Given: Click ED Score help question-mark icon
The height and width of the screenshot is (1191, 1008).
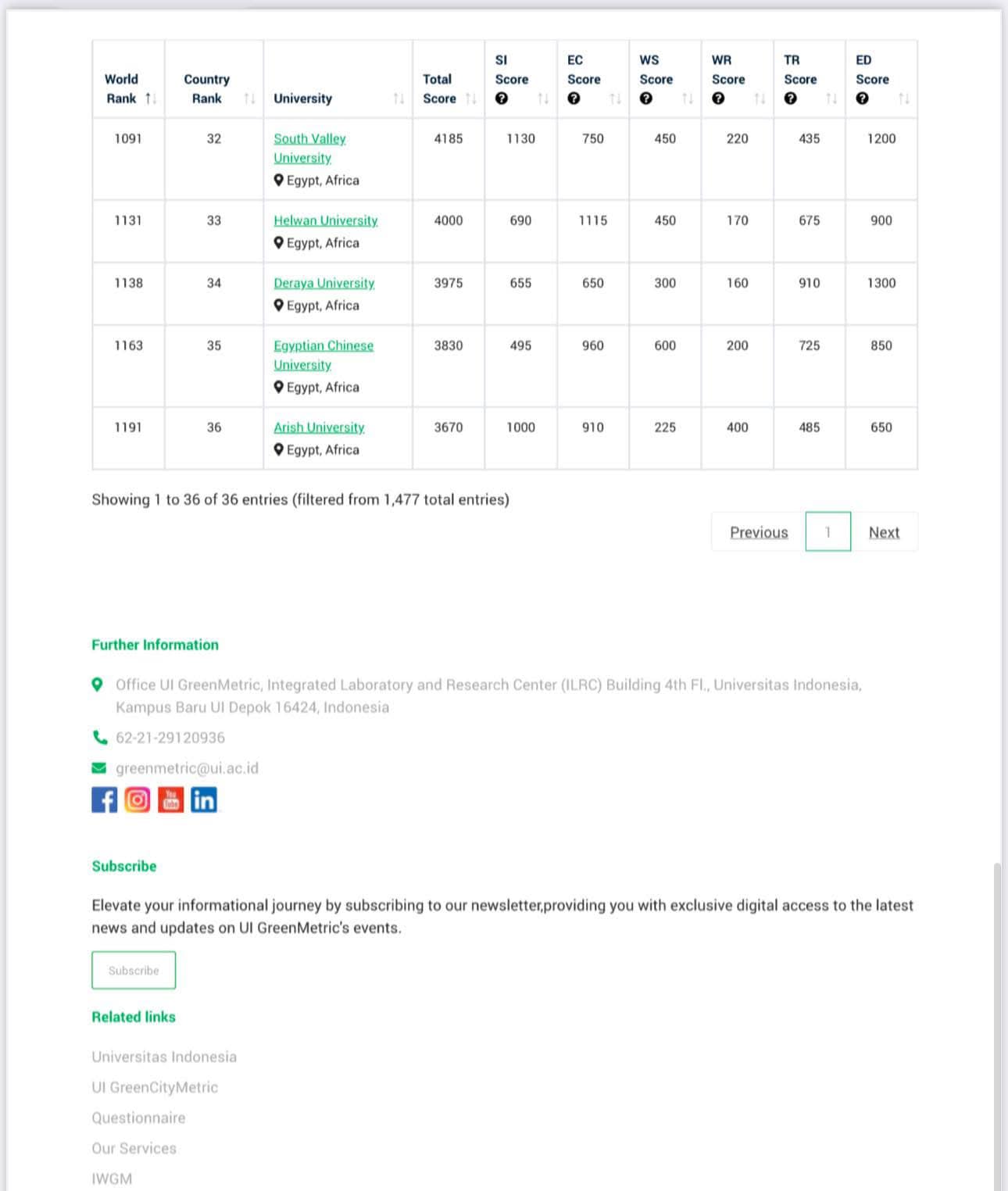Looking at the screenshot, I should click(x=862, y=98).
